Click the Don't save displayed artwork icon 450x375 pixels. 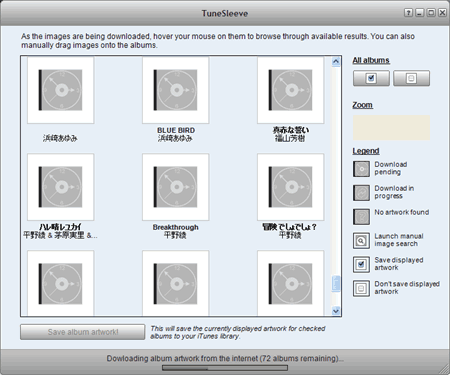(x=361, y=288)
